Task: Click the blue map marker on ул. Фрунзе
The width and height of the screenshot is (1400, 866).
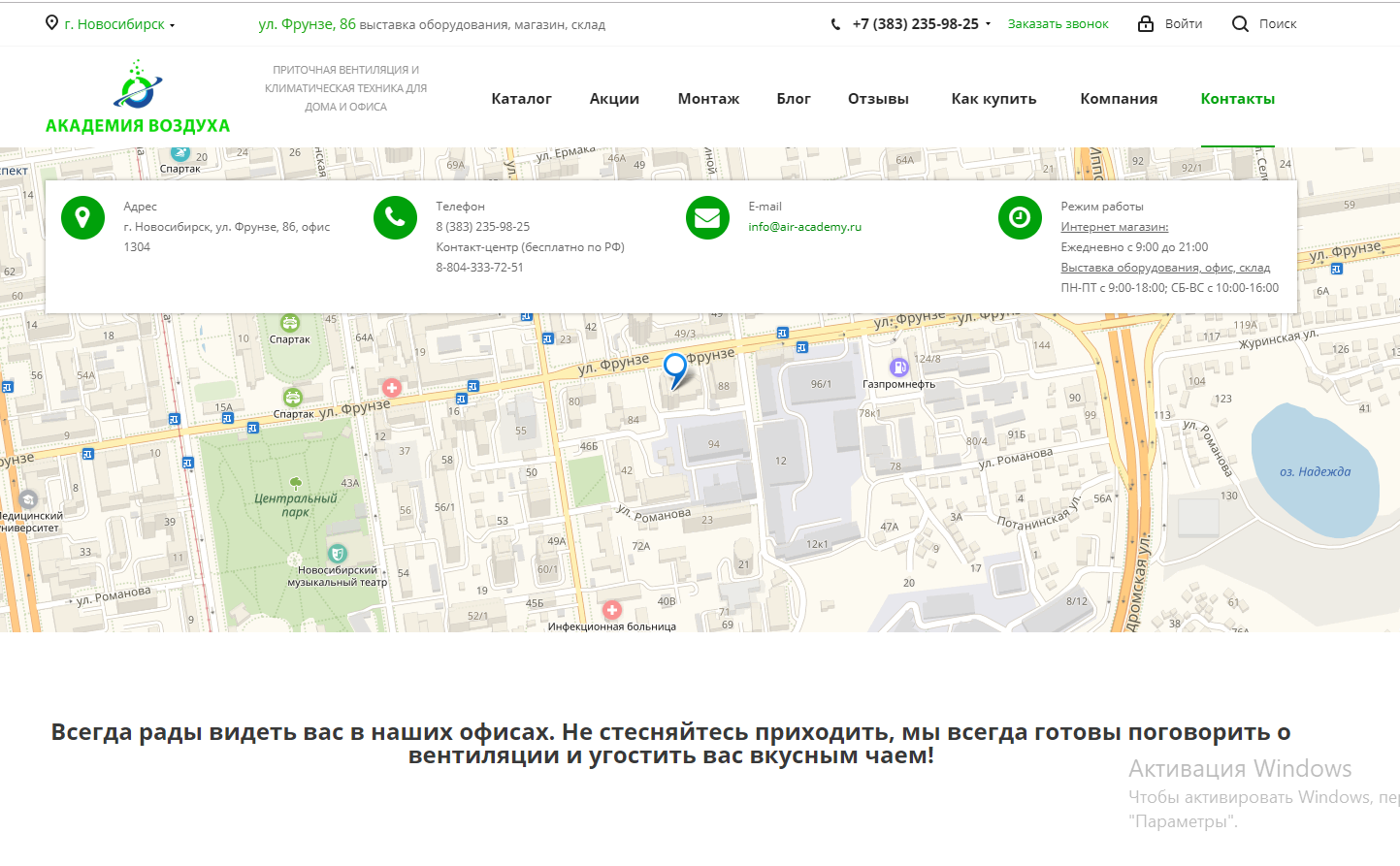Action: click(x=675, y=369)
